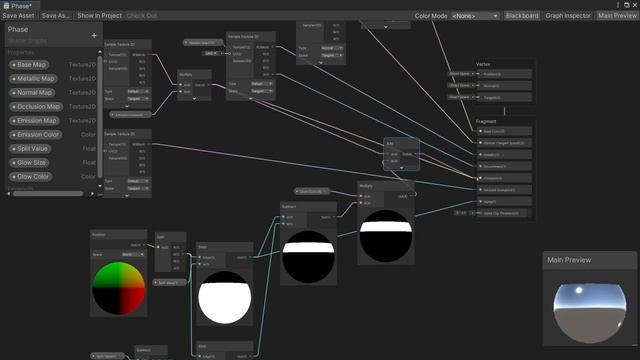Select the Emission Map property
Screen dimensions: 640x360
click(x=34, y=121)
